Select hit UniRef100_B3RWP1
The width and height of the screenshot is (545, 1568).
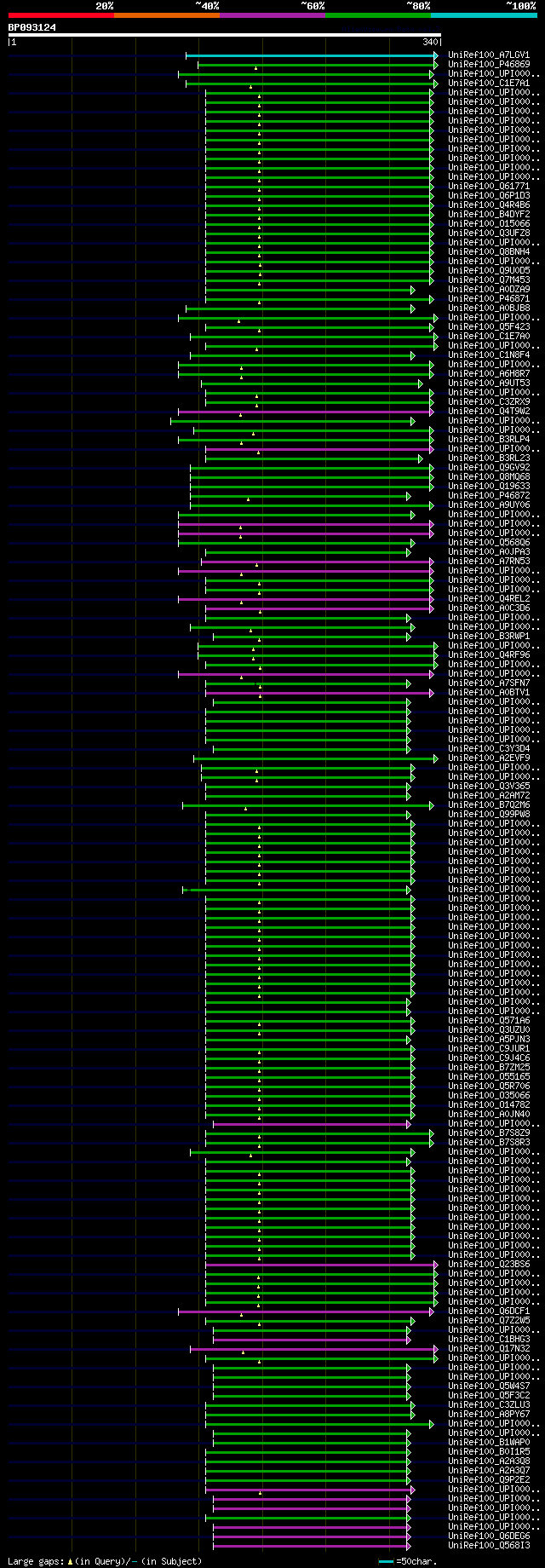[489, 637]
